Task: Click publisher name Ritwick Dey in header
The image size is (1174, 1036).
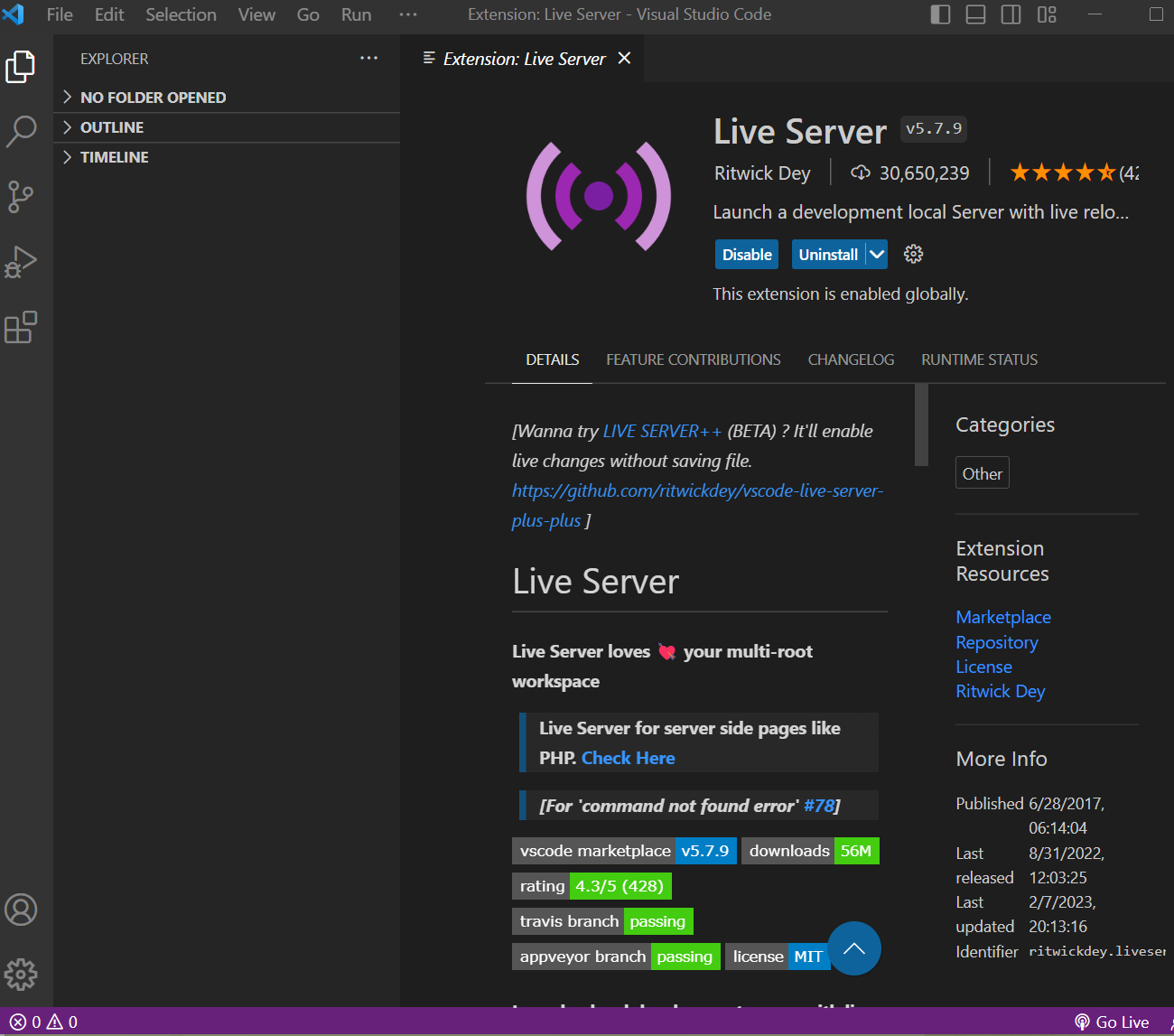Action: [x=762, y=173]
